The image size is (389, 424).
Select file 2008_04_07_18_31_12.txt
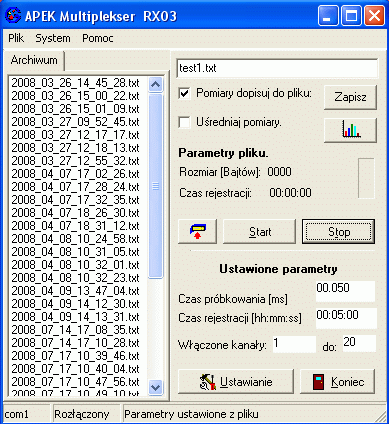[75, 226]
